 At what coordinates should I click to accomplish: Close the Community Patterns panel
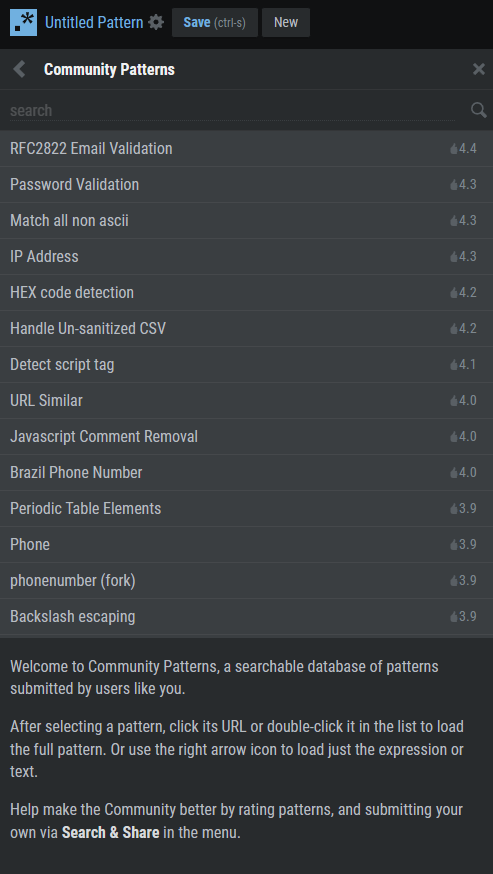[478, 69]
